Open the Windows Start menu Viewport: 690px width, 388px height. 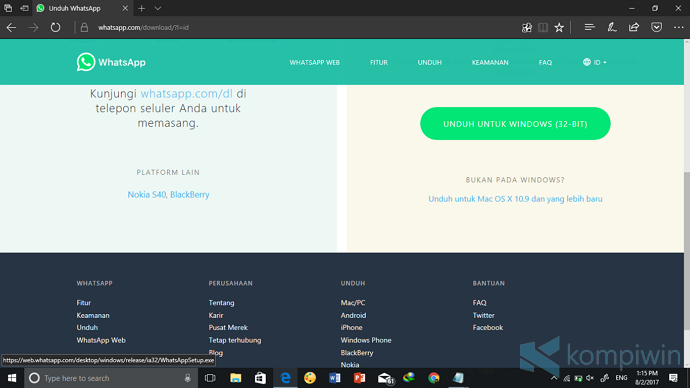pyautogui.click(x=12, y=378)
